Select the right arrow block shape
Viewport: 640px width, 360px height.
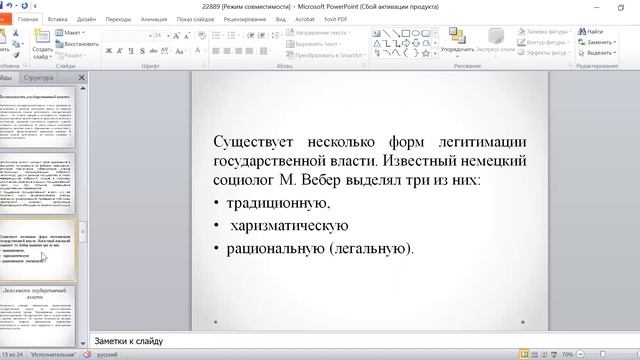(x=406, y=43)
